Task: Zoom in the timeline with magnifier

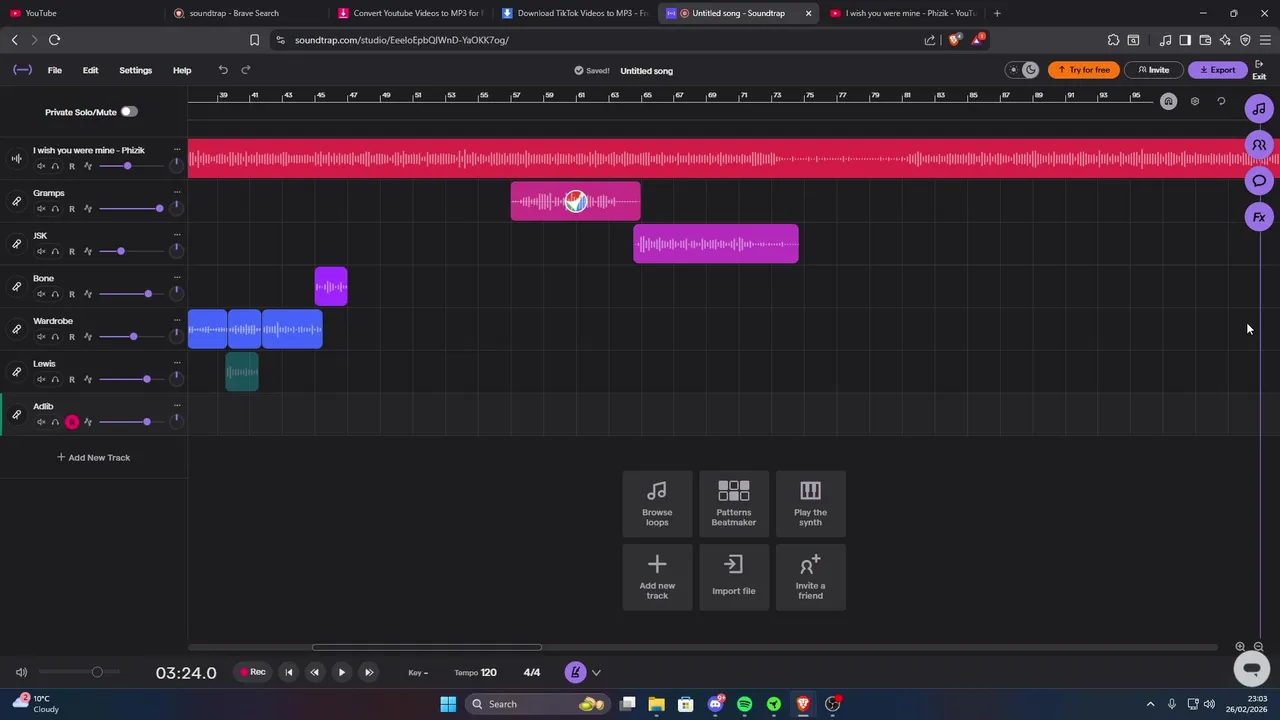Action: [1240, 647]
